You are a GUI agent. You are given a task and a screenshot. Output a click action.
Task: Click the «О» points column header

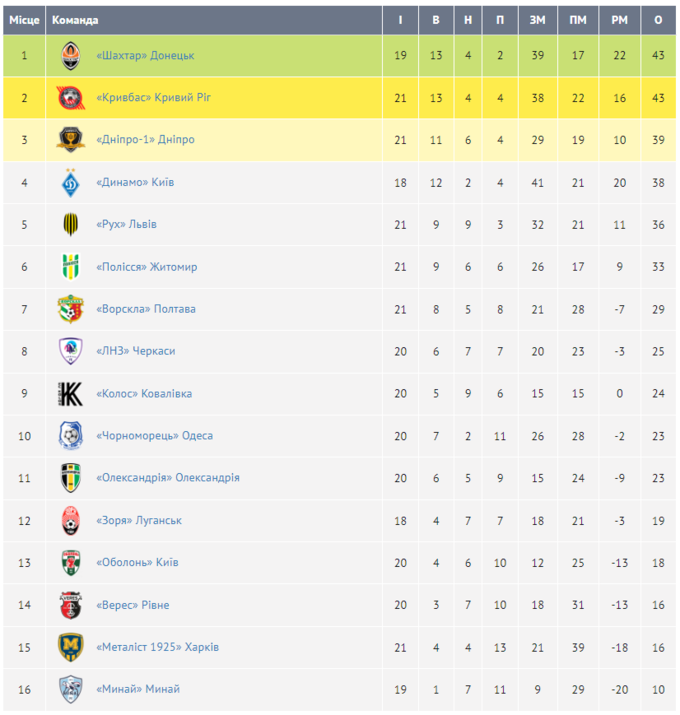(x=657, y=20)
